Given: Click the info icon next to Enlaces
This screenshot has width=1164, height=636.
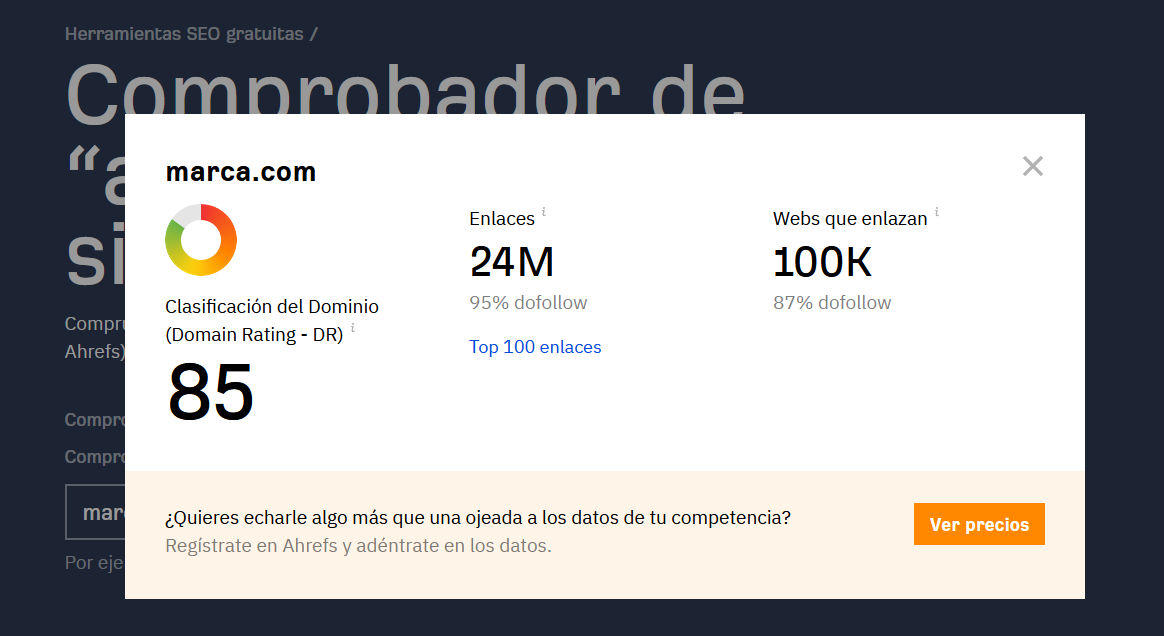Looking at the screenshot, I should pos(543,212).
